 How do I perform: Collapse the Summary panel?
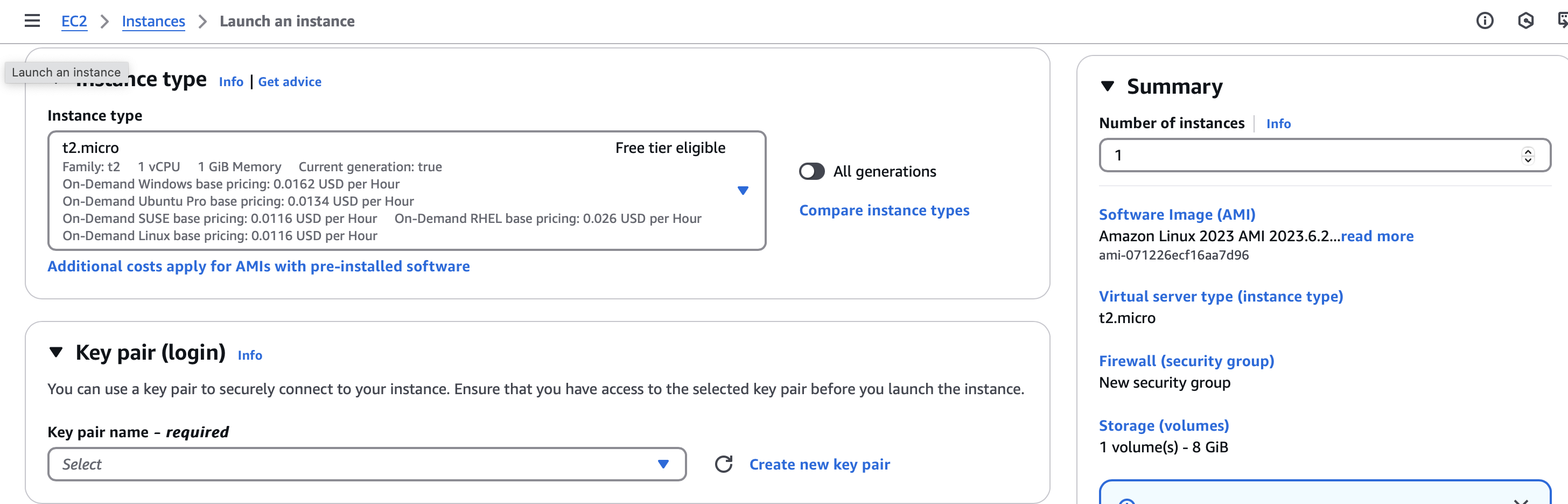pos(1107,87)
